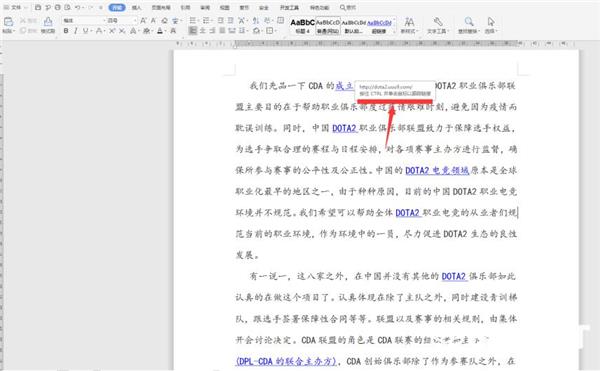Open the 页面布局 Page Layout tab
The height and width of the screenshot is (371, 600).
tap(161, 8)
